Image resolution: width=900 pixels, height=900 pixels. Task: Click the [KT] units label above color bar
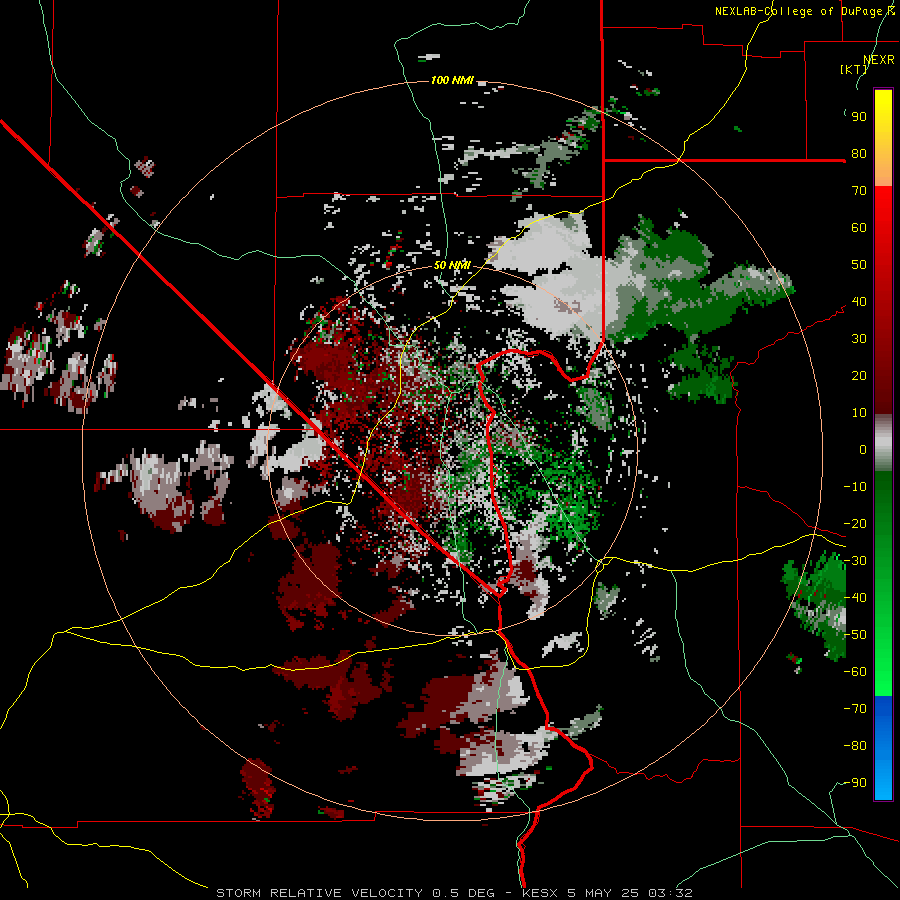(x=853, y=69)
